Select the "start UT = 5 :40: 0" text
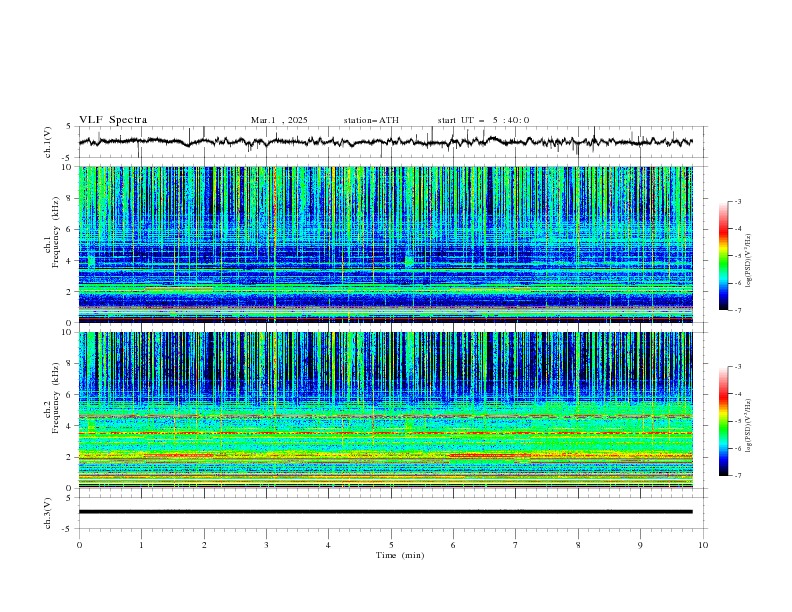This screenshot has width=792, height=612. pyautogui.click(x=483, y=120)
